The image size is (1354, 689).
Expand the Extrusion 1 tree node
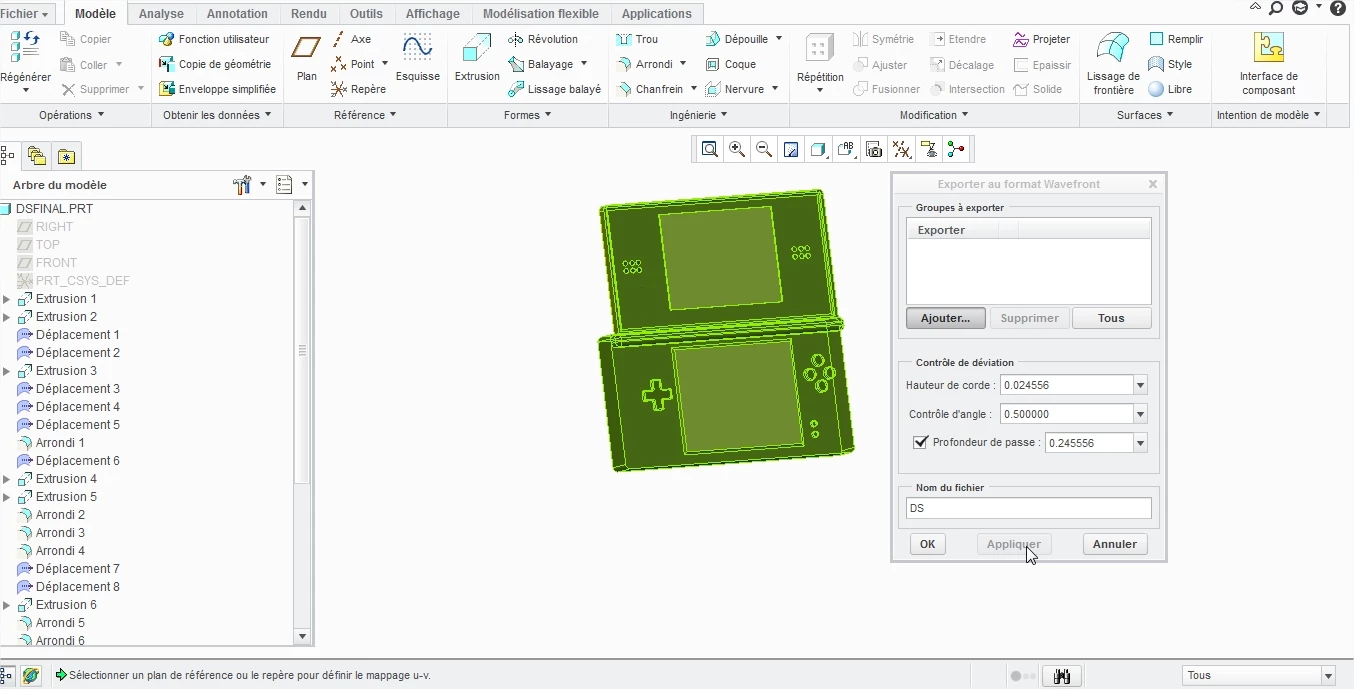click(7, 299)
